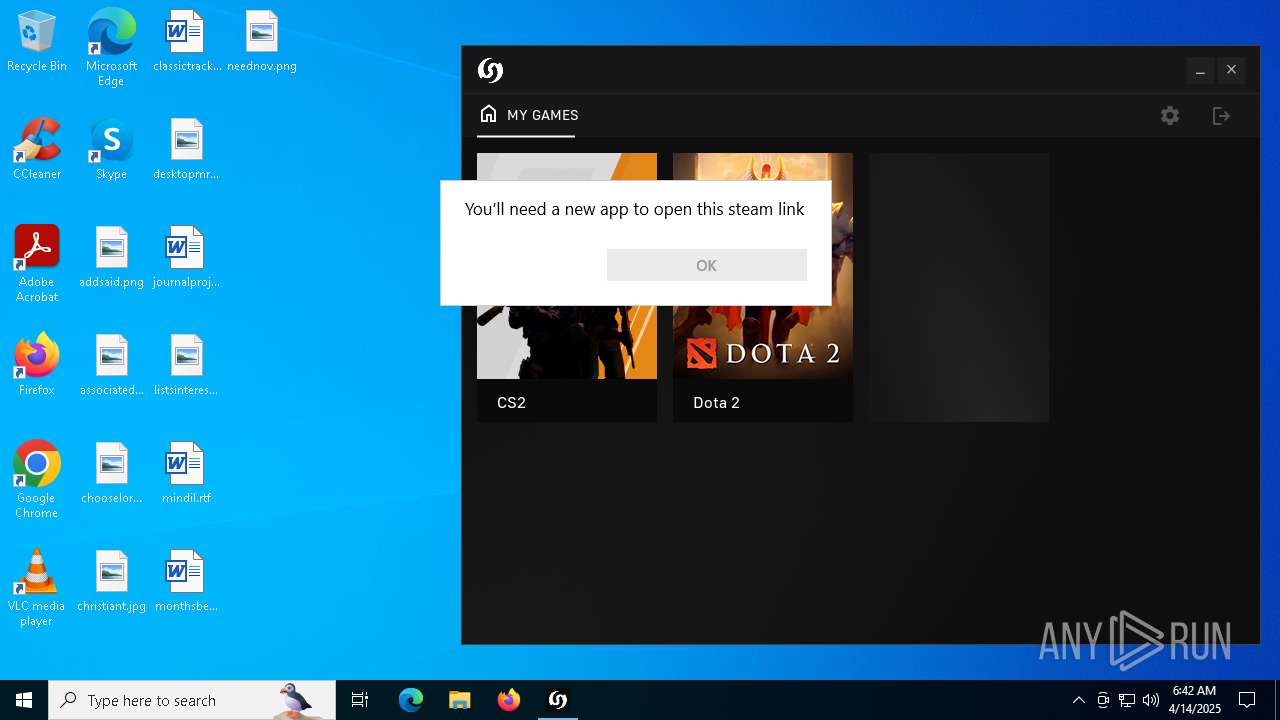
Task: Switch to the MY GAMES tab
Action: coord(528,115)
